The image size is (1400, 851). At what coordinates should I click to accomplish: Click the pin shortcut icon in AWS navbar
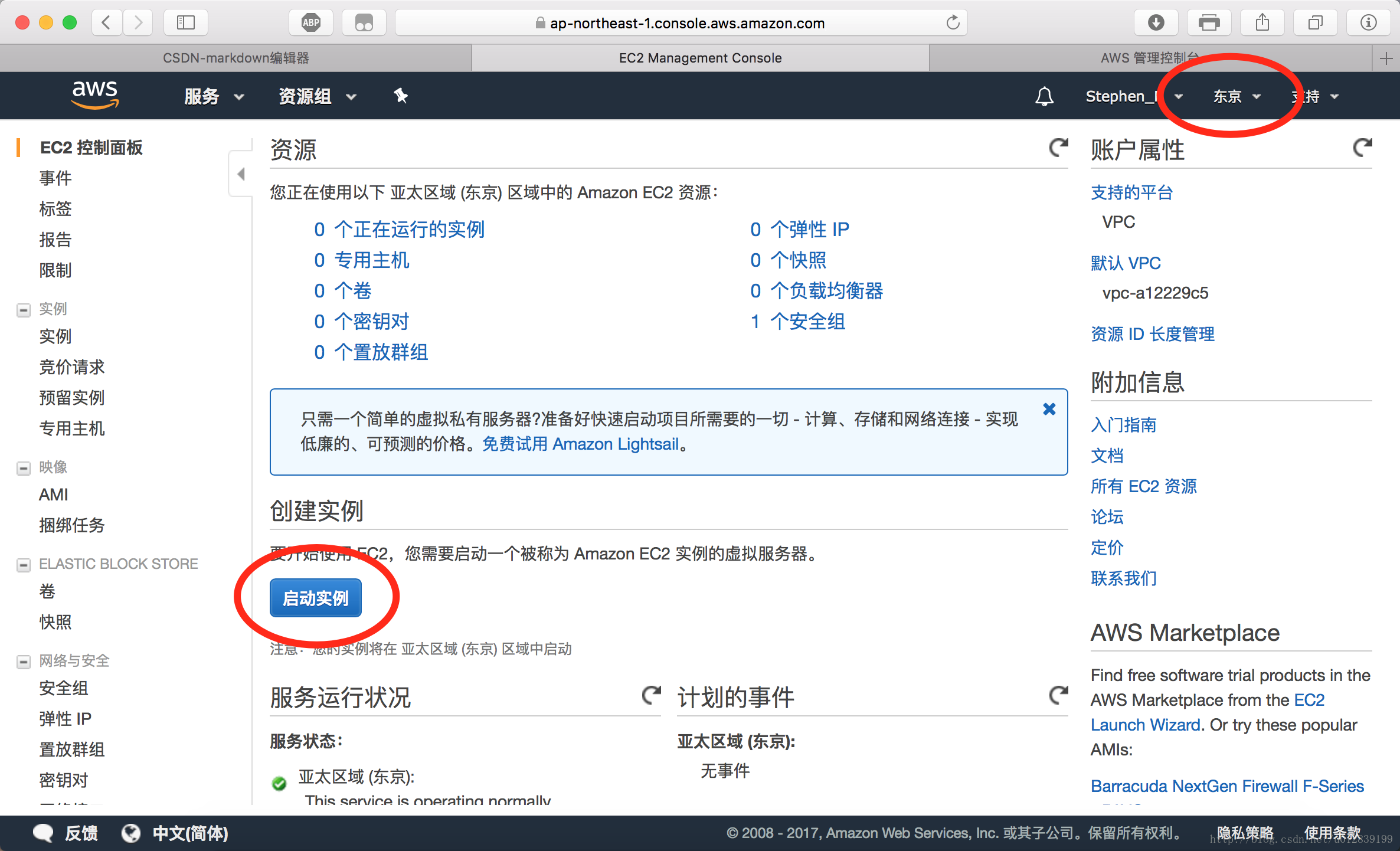[x=401, y=96]
